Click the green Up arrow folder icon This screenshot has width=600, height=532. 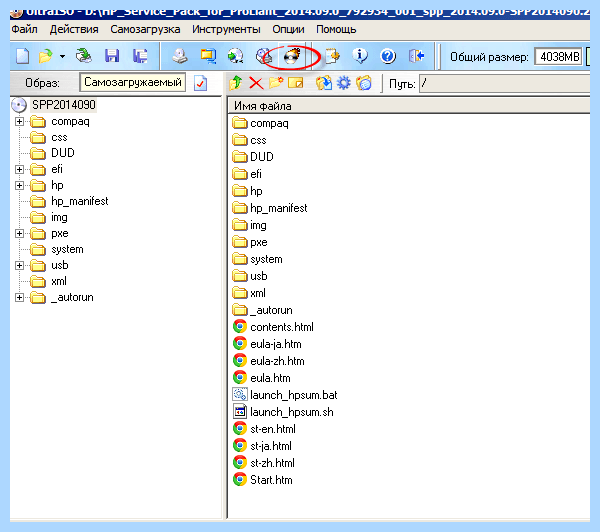pyautogui.click(x=236, y=83)
